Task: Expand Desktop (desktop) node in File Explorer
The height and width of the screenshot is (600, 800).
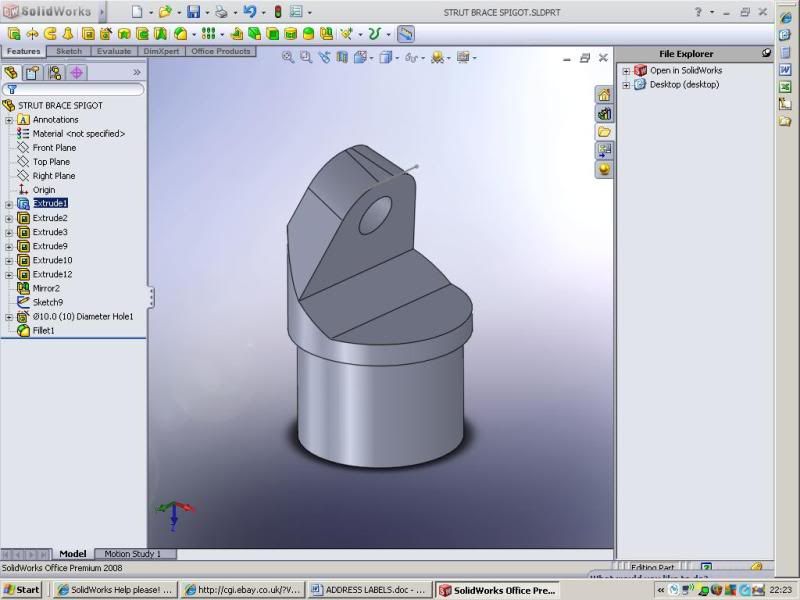Action: coord(626,85)
